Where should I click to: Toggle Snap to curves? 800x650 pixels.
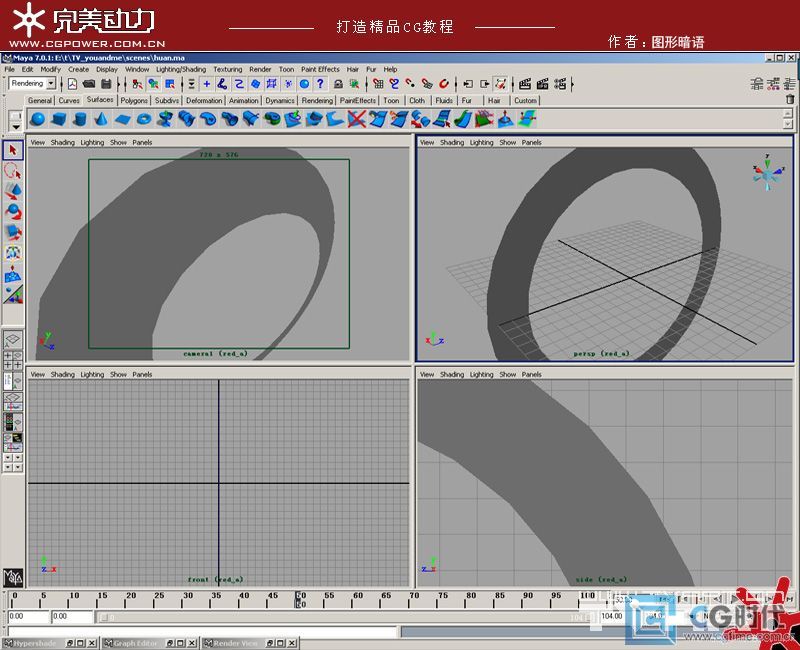point(394,84)
